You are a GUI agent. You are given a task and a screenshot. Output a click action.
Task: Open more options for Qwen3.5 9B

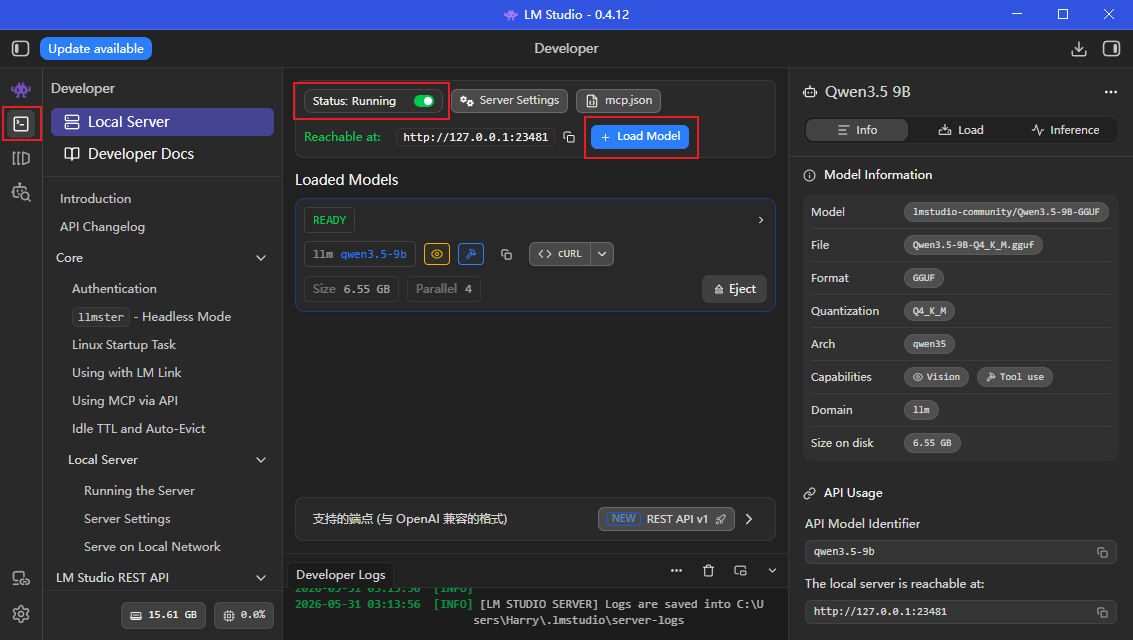(x=1111, y=92)
